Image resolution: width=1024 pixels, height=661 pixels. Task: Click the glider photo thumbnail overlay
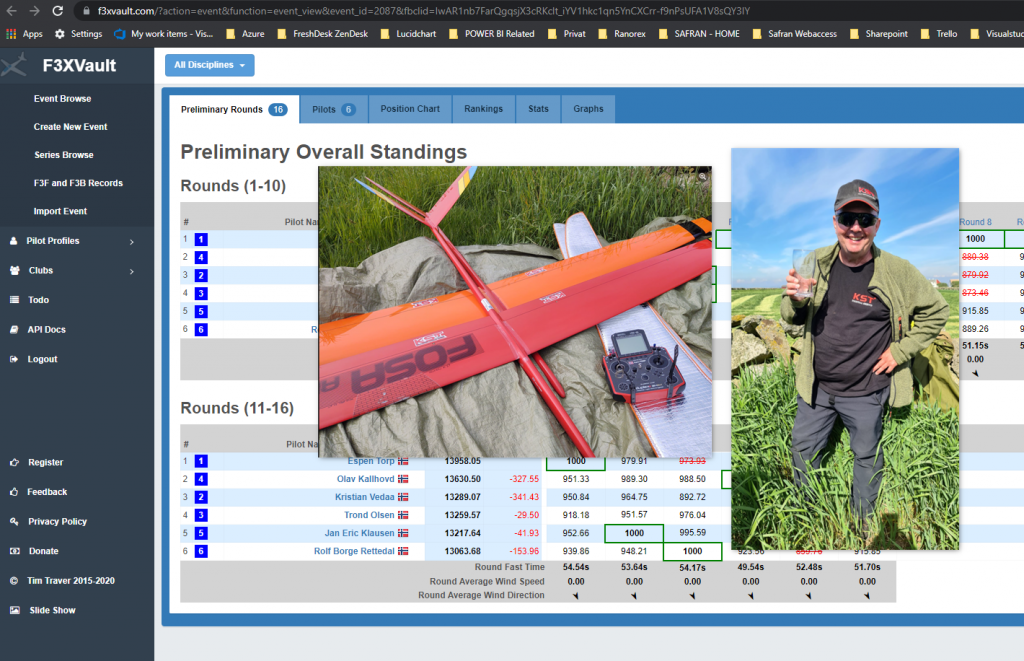(515, 311)
